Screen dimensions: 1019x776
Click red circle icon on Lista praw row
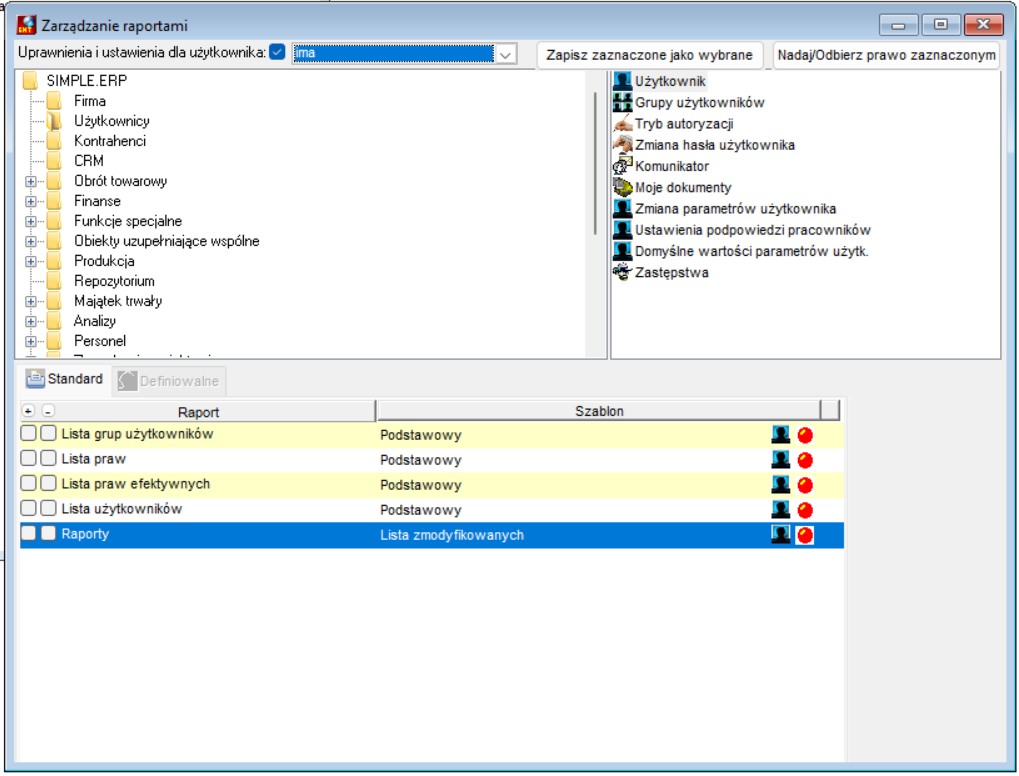tap(805, 460)
